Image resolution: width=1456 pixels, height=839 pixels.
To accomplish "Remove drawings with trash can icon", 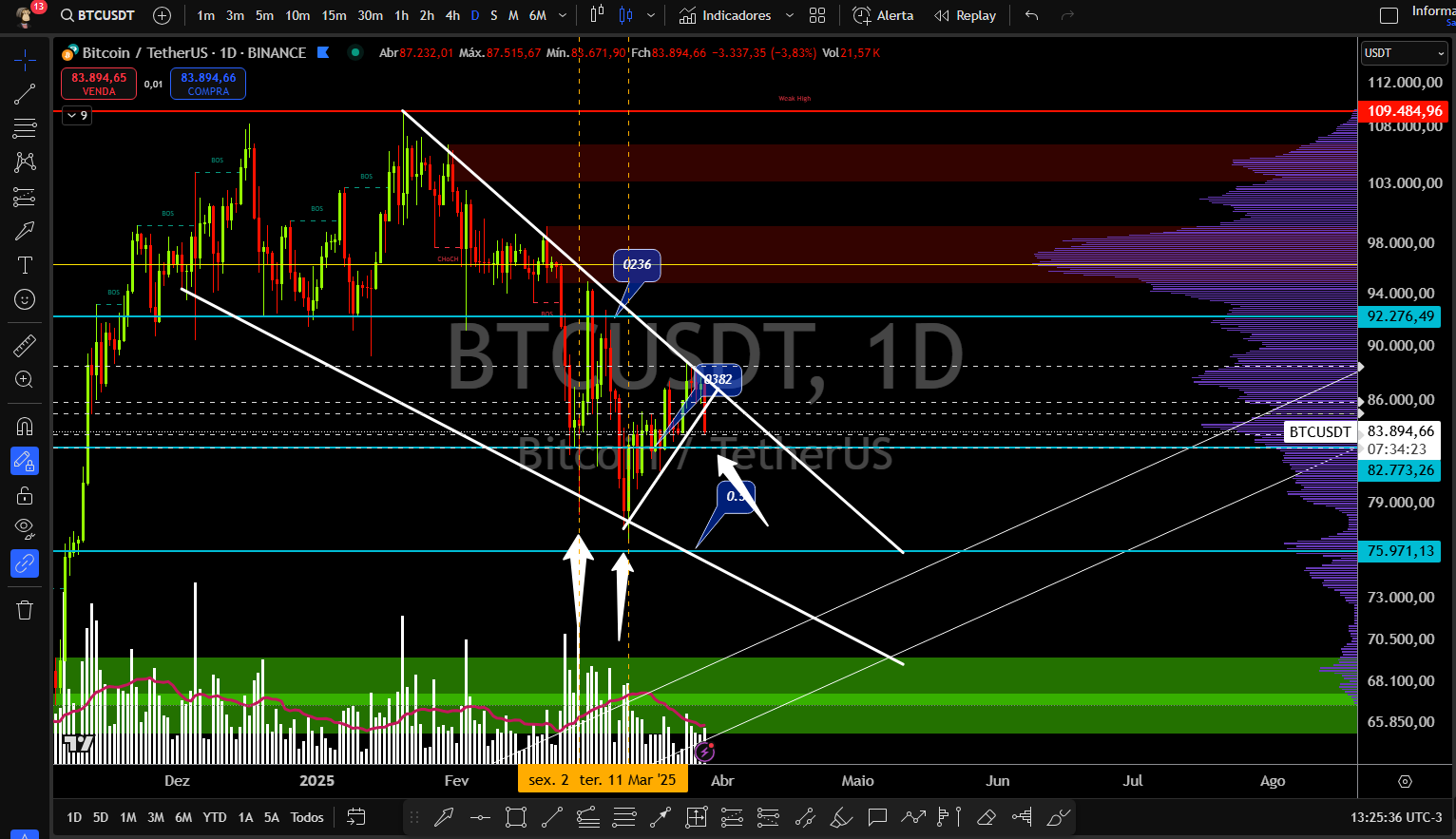I will coord(25,609).
